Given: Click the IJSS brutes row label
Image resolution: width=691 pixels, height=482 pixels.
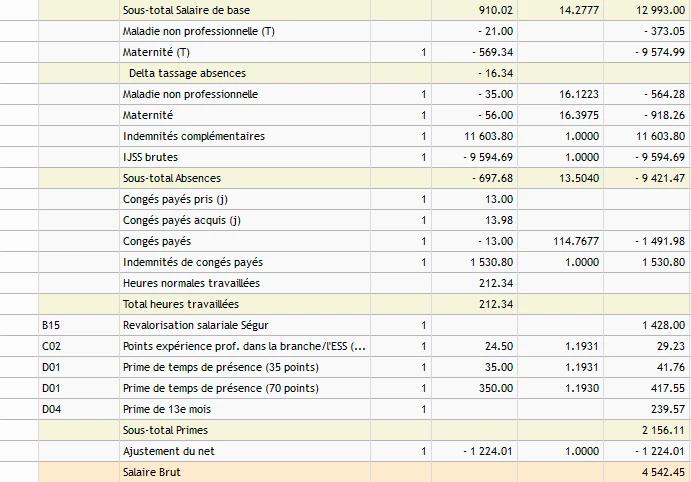Looking at the screenshot, I should tap(150, 157).
